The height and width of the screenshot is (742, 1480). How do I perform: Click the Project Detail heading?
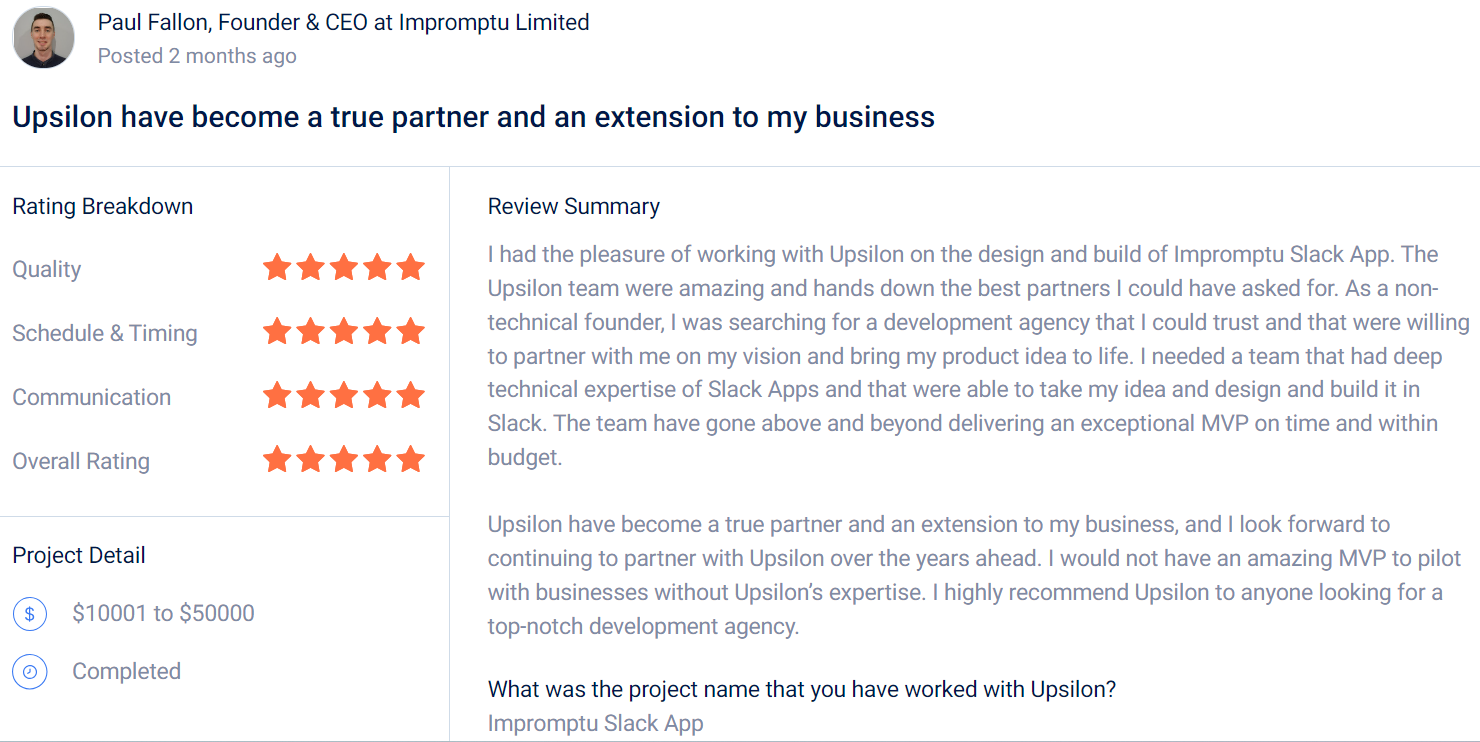pos(79,556)
